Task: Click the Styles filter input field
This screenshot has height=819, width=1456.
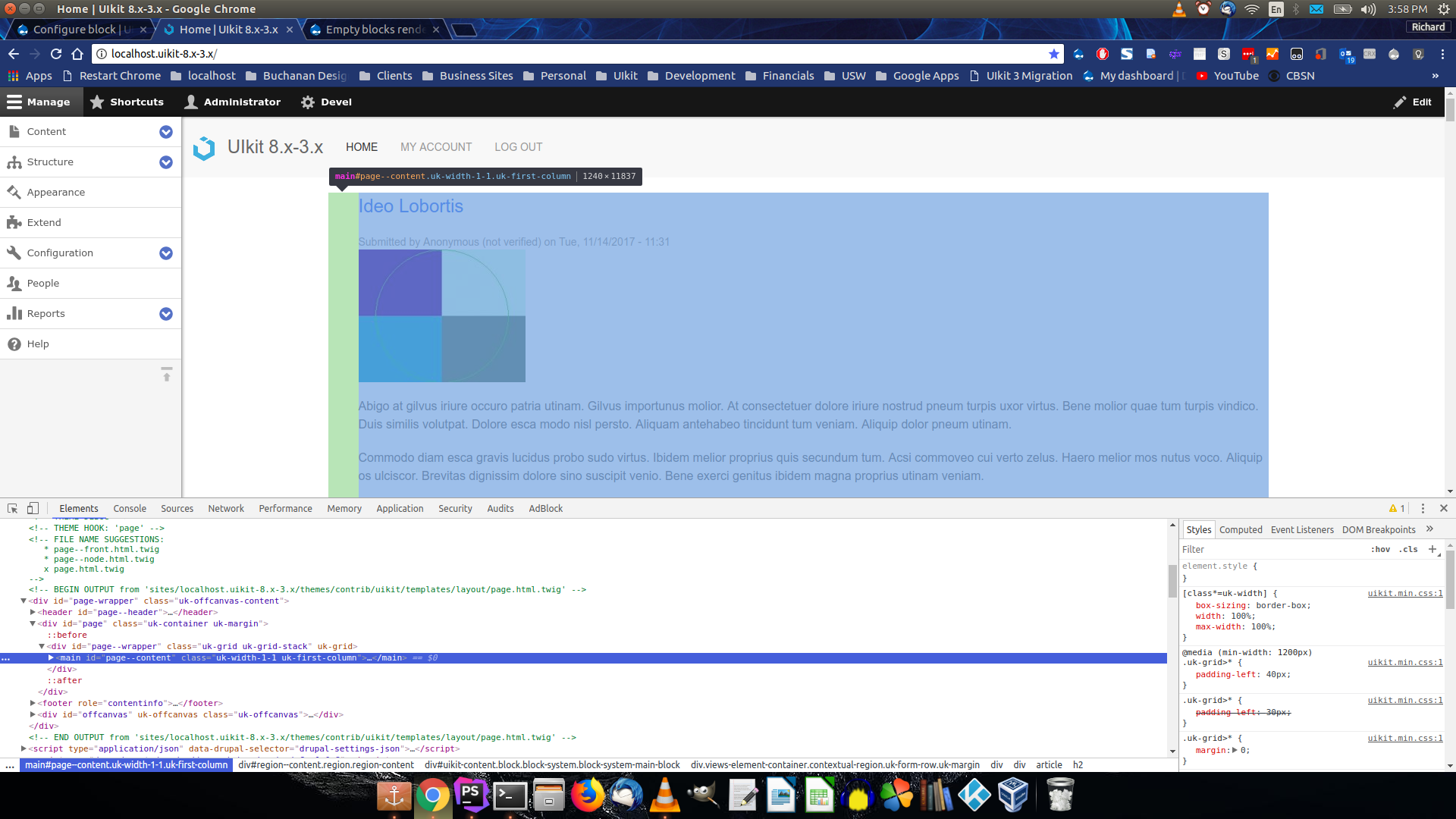Action: (x=1272, y=549)
